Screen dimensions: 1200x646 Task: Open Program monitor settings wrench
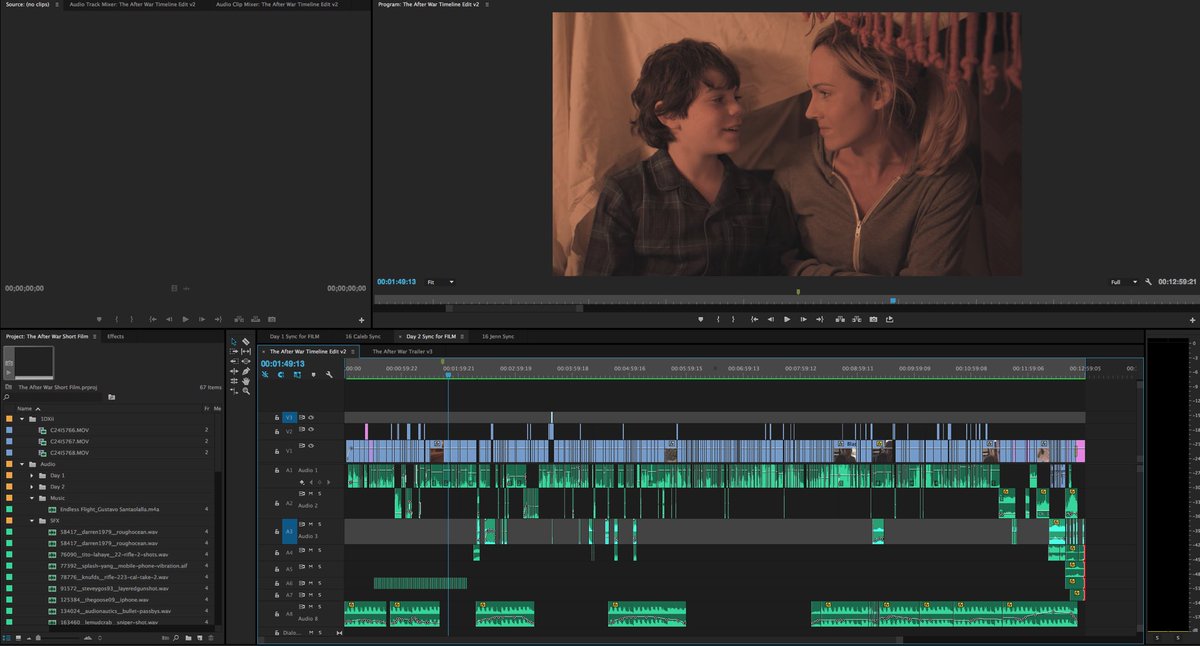1148,282
